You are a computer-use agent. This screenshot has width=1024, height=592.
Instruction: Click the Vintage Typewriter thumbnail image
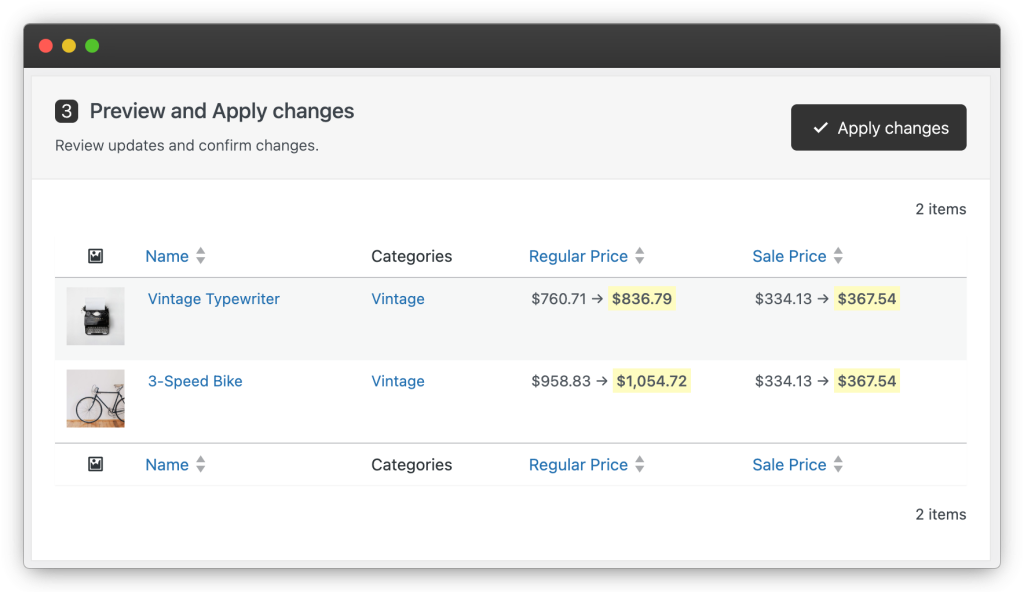click(x=95, y=316)
